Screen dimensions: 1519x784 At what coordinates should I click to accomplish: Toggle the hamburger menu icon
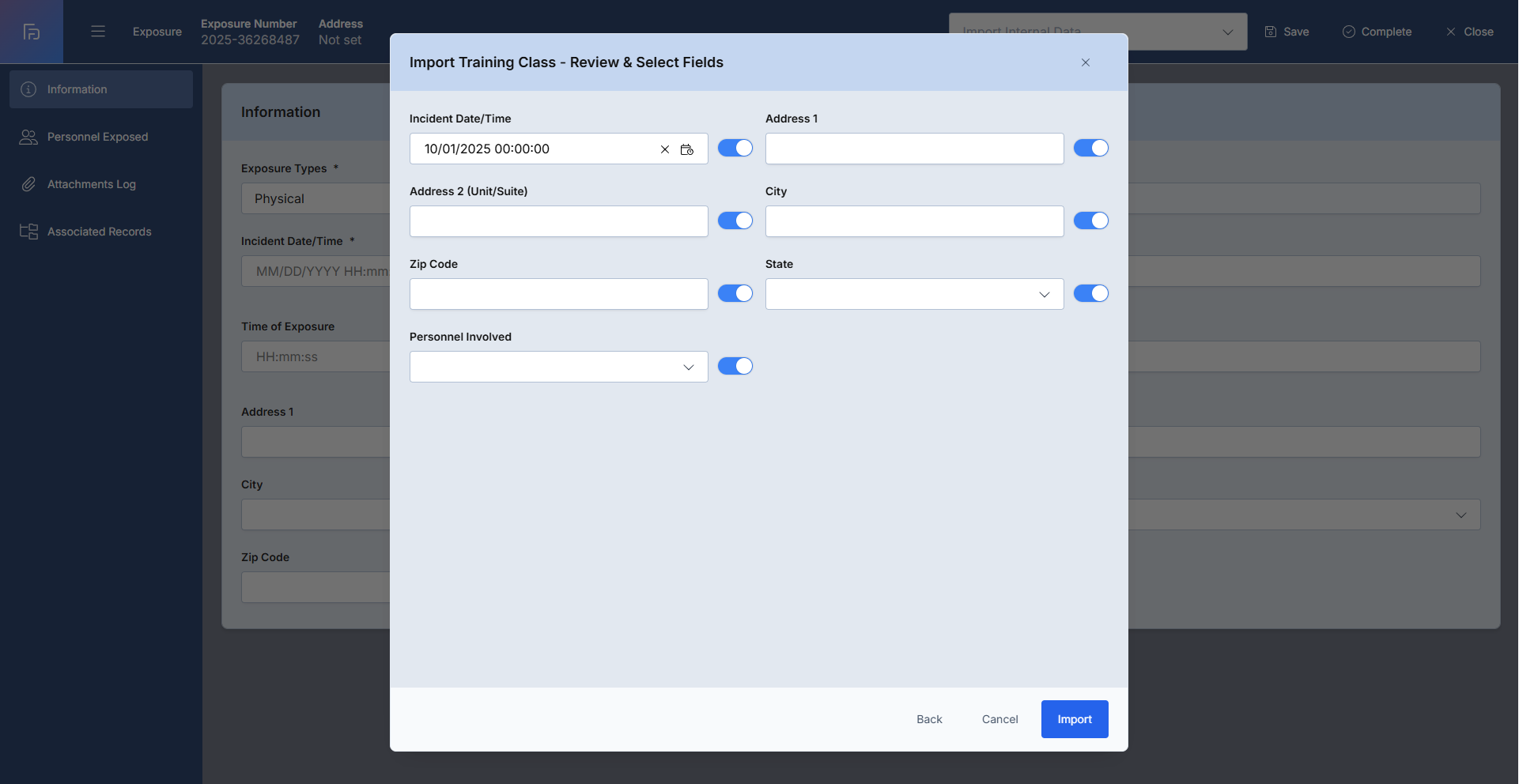coord(98,32)
